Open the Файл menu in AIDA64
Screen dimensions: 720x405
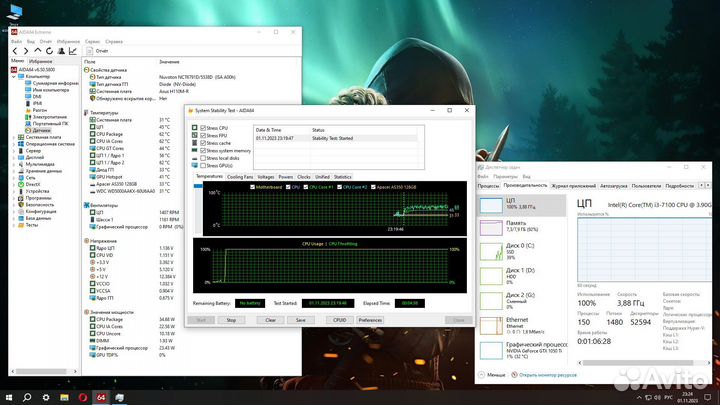(x=17, y=41)
